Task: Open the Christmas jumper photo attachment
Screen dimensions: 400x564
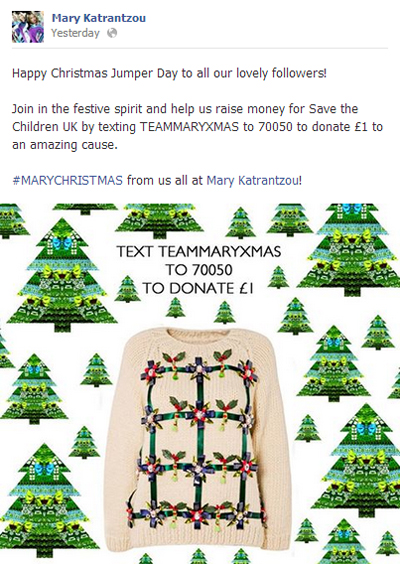Action: point(200,383)
